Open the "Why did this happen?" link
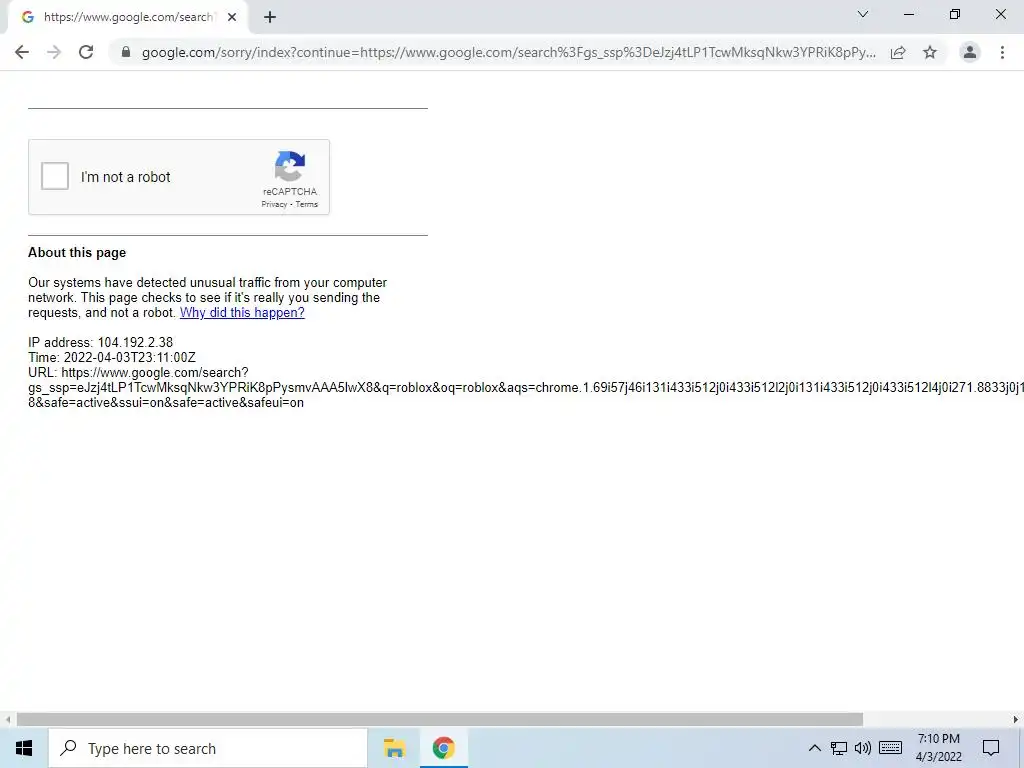Viewport: 1024px width, 768px height. 242,312
